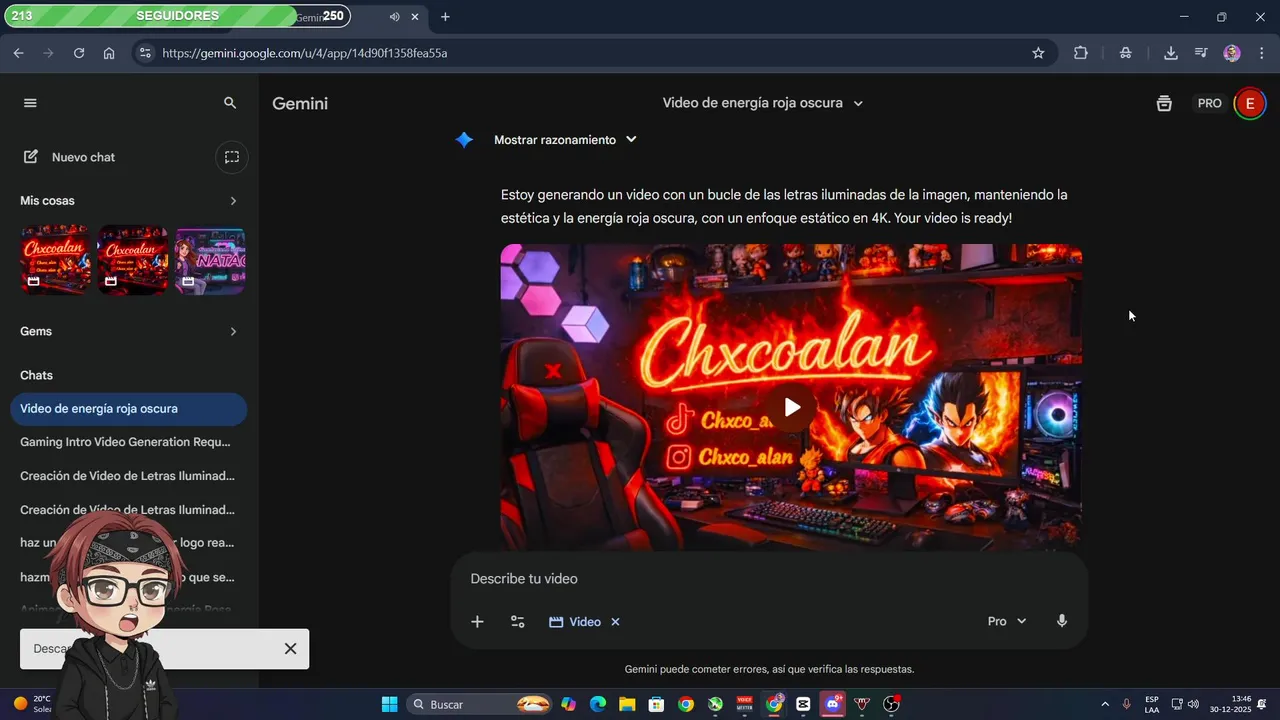Screen dimensions: 1280x720
Task: Open the first Creación de Video de Letras chat
Action: (x=128, y=476)
